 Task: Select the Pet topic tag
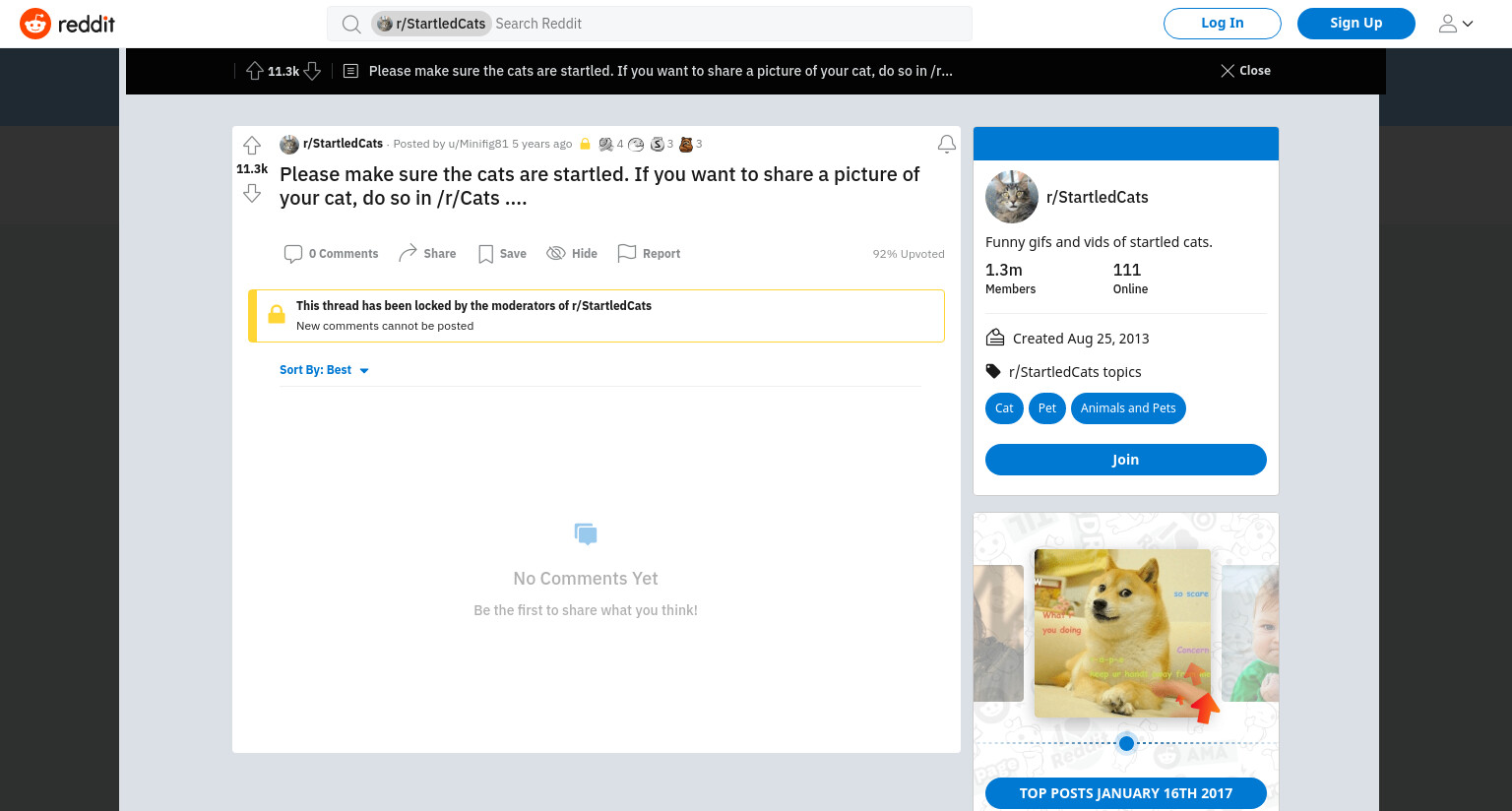point(1047,408)
